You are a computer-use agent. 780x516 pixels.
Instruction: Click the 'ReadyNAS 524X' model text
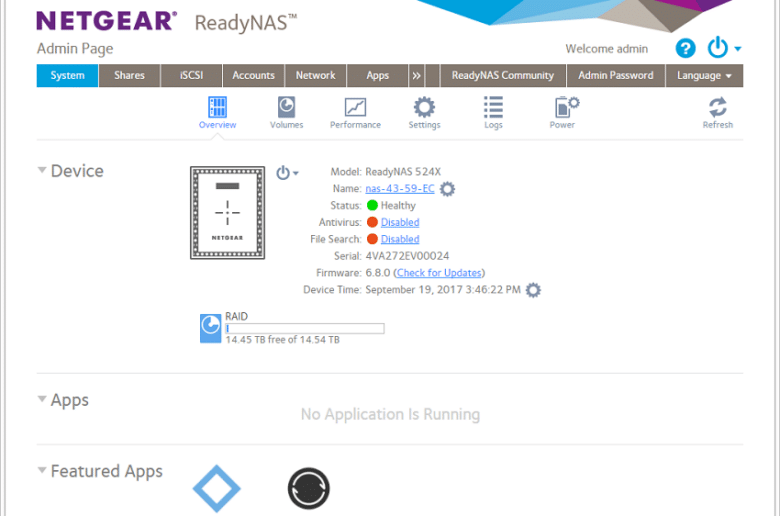coord(403,172)
